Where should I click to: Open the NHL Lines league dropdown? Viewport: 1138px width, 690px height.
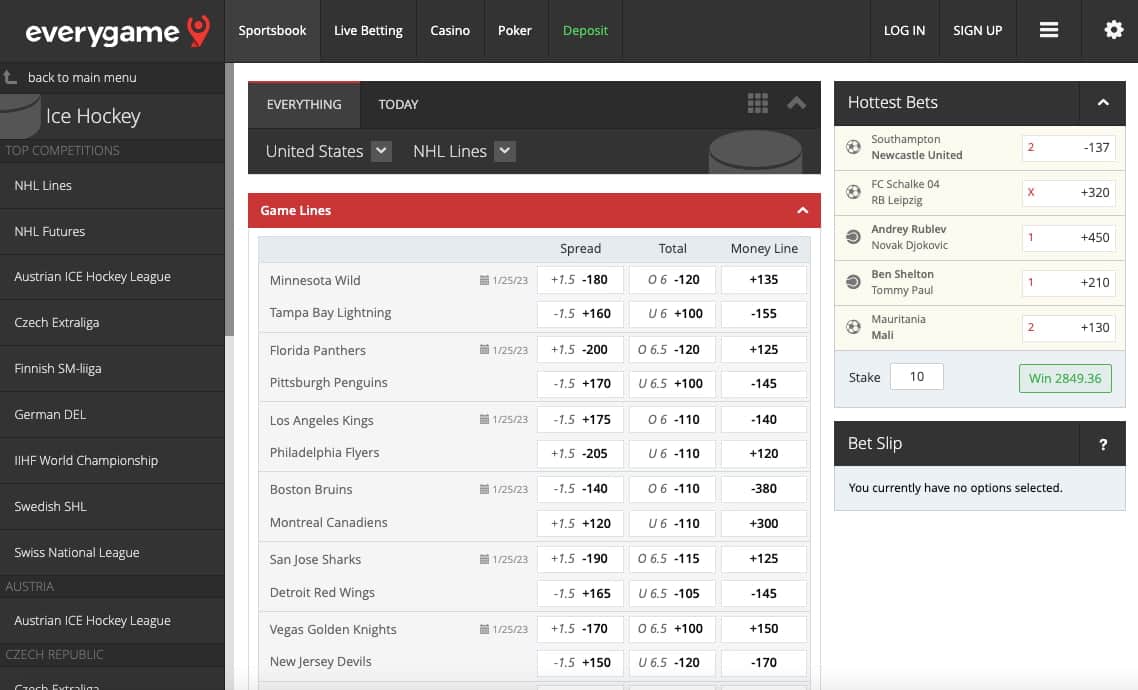pos(504,151)
